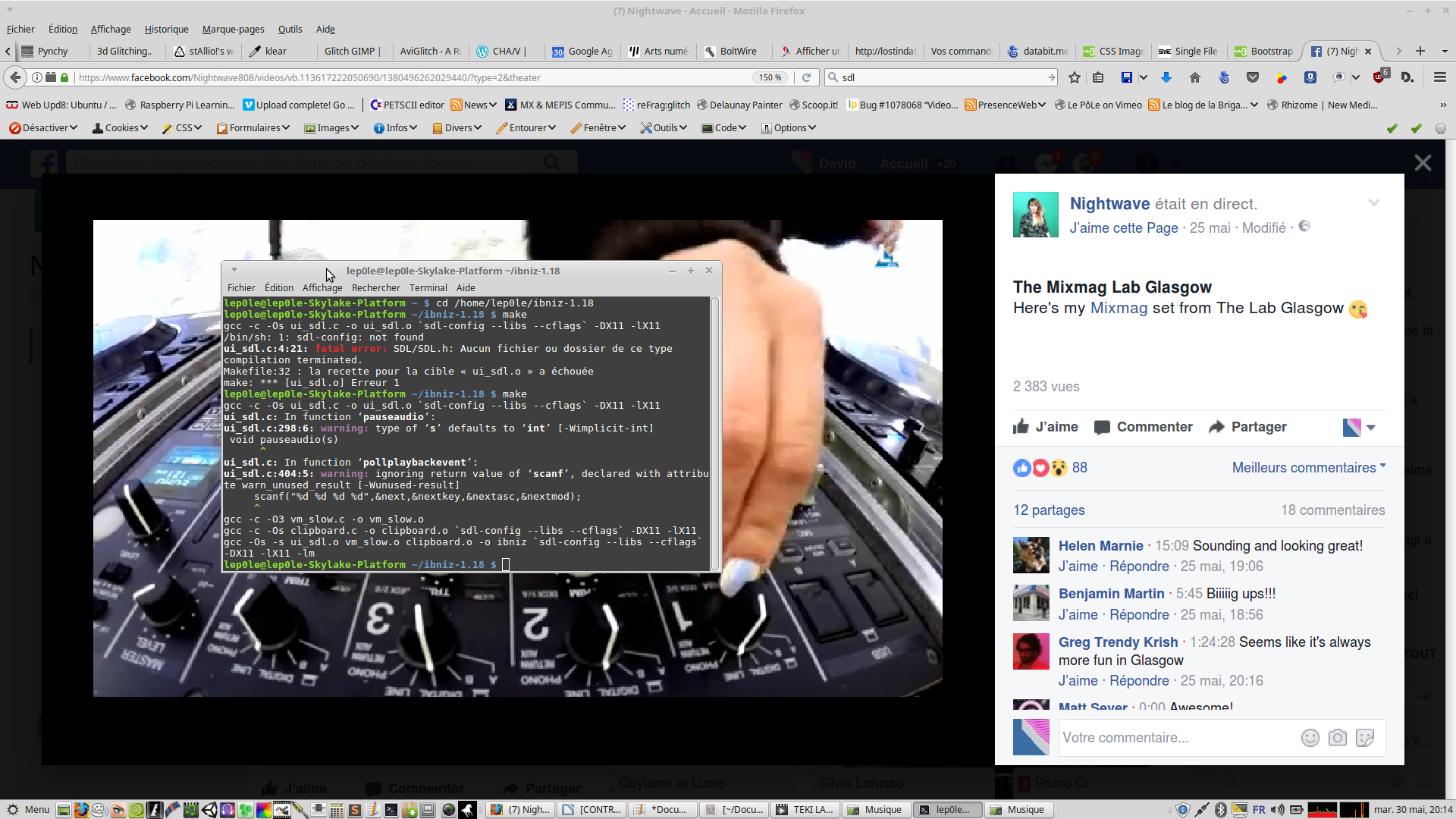Click the emoji smiley in comment box
Image resolution: width=1456 pixels, height=819 pixels.
tap(1310, 738)
